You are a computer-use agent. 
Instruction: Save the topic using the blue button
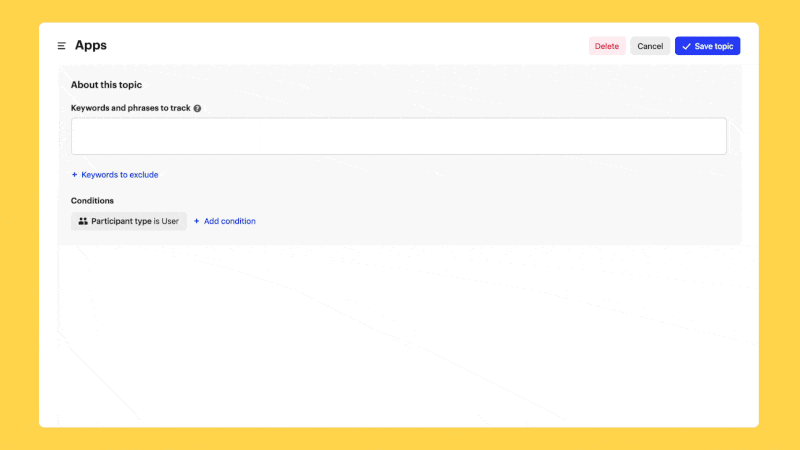(x=707, y=46)
